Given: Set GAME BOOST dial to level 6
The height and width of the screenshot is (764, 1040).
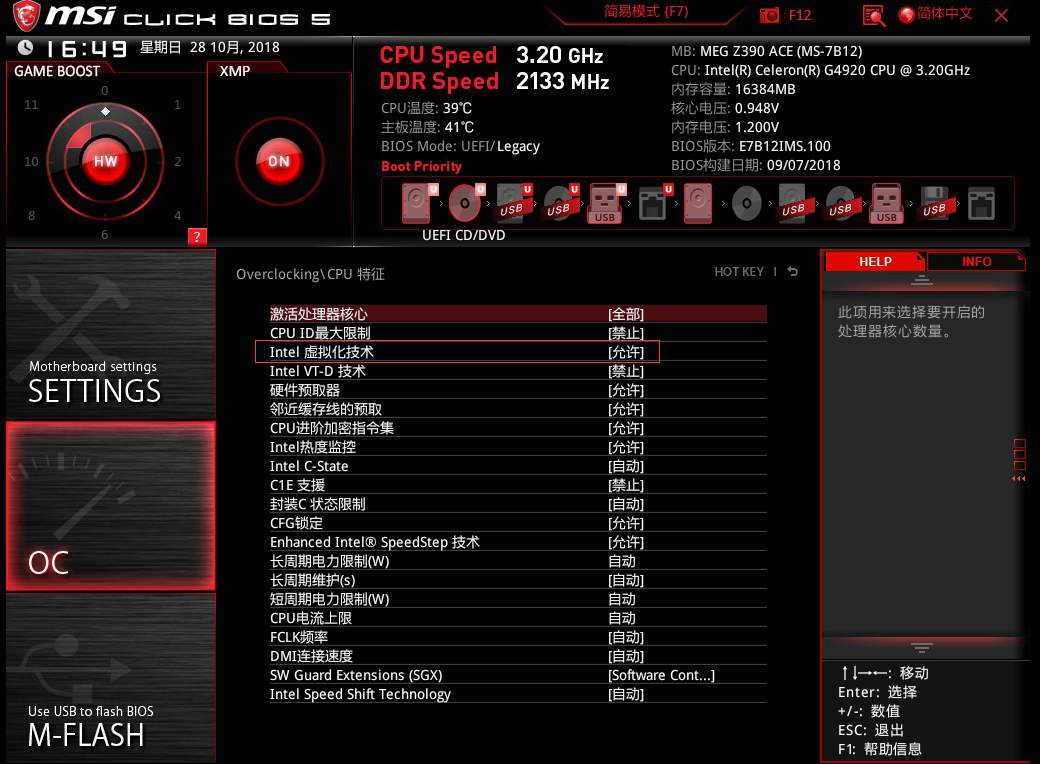Looking at the screenshot, I should [x=105, y=235].
